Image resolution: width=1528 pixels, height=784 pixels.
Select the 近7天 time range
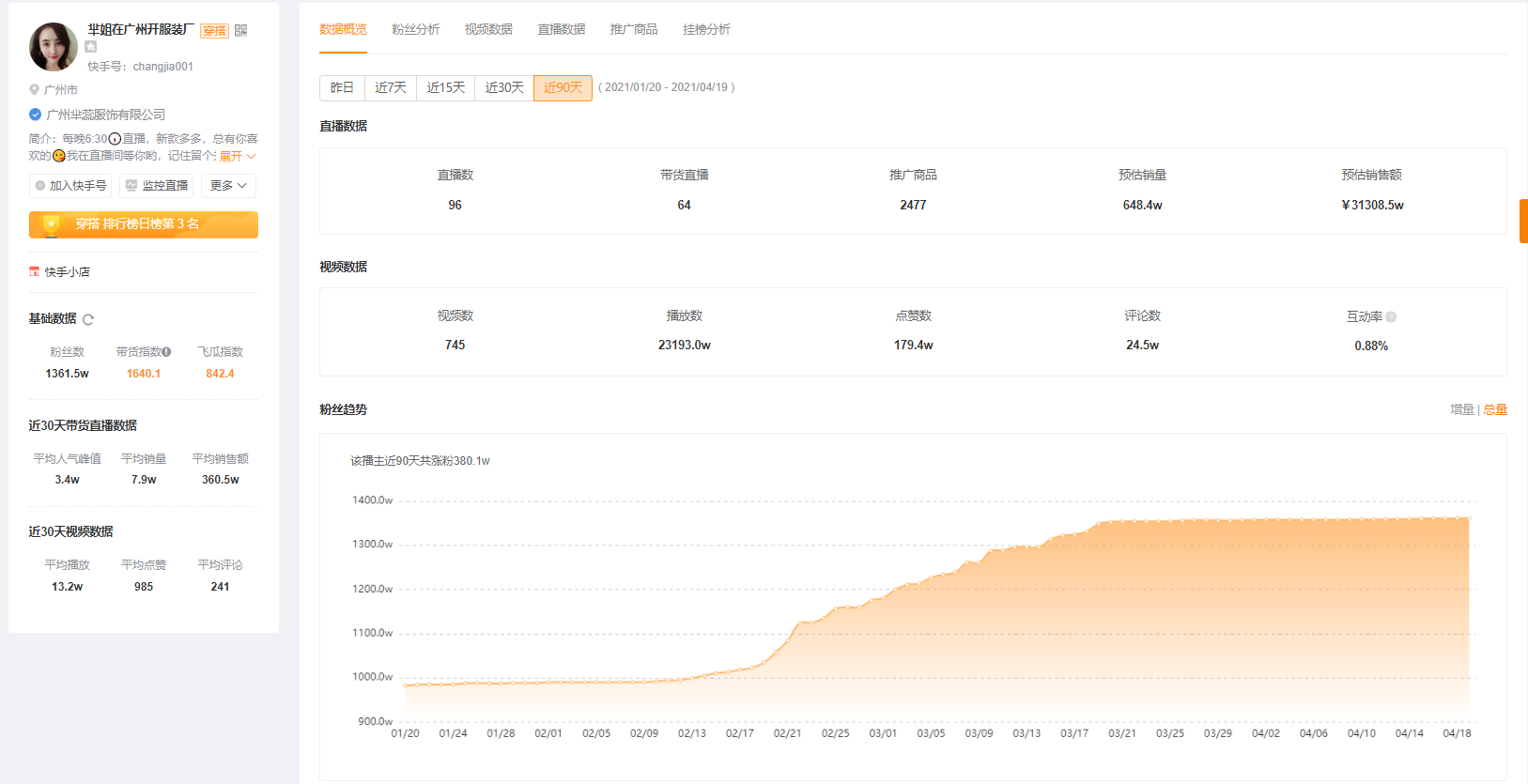391,88
